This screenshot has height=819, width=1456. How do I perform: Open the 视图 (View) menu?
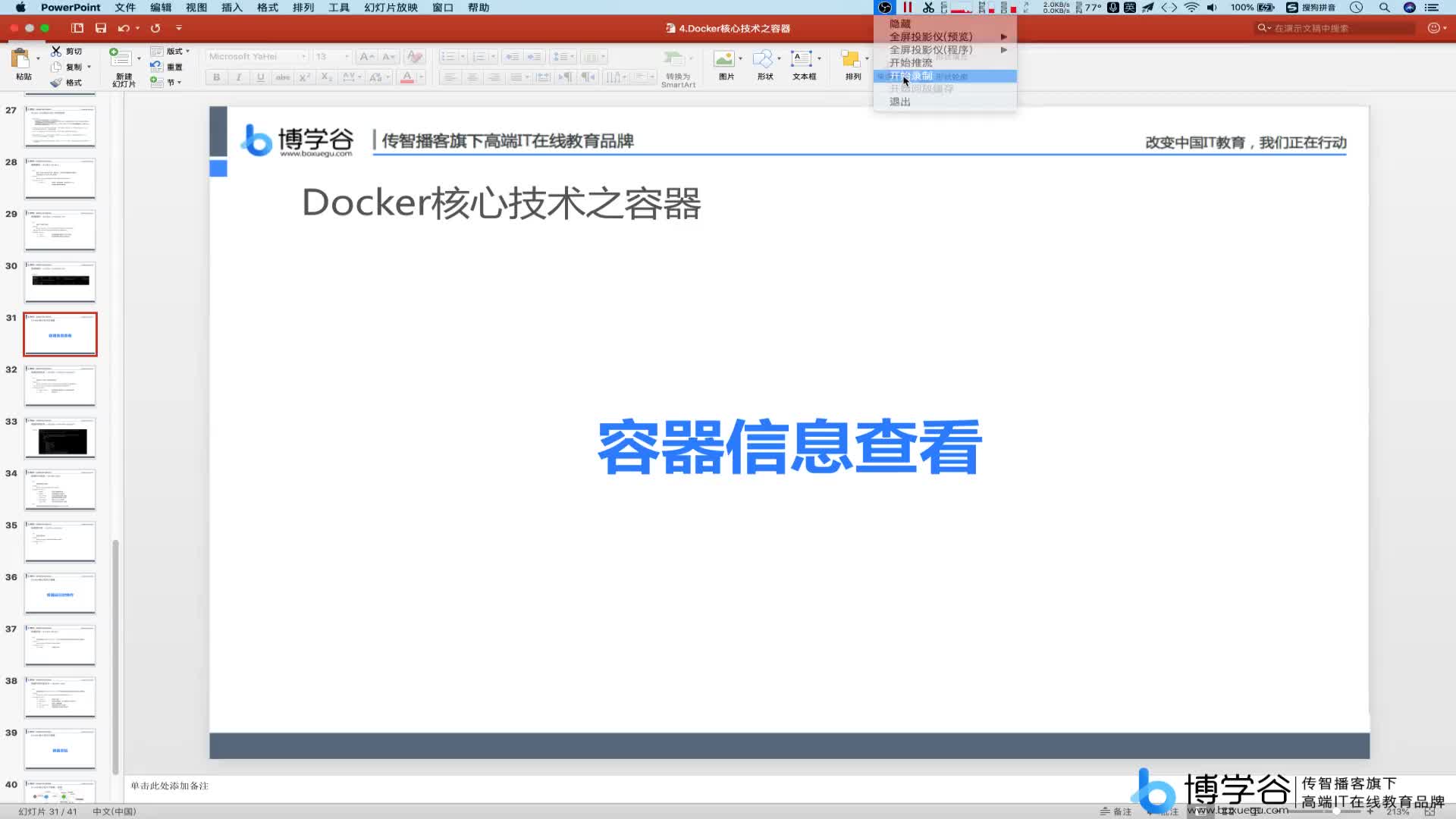196,8
